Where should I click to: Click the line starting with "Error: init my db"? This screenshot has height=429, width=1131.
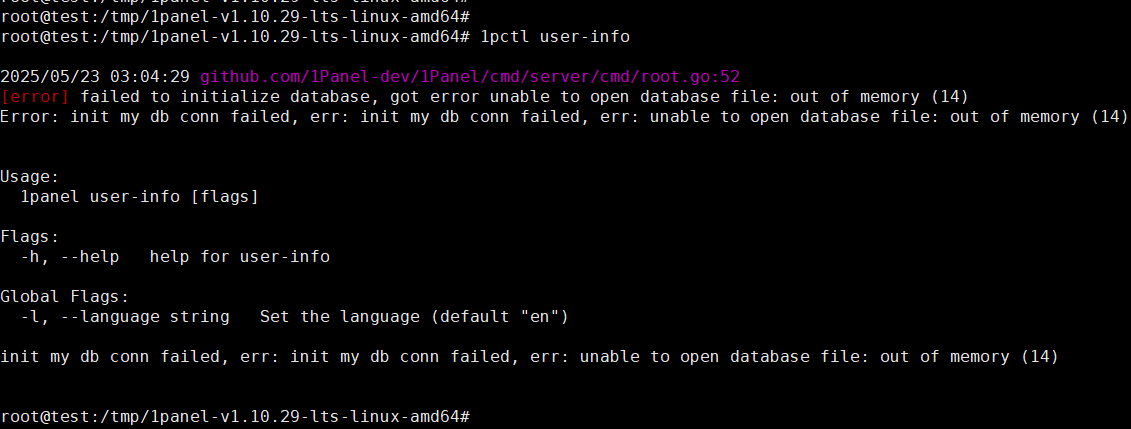point(563,117)
